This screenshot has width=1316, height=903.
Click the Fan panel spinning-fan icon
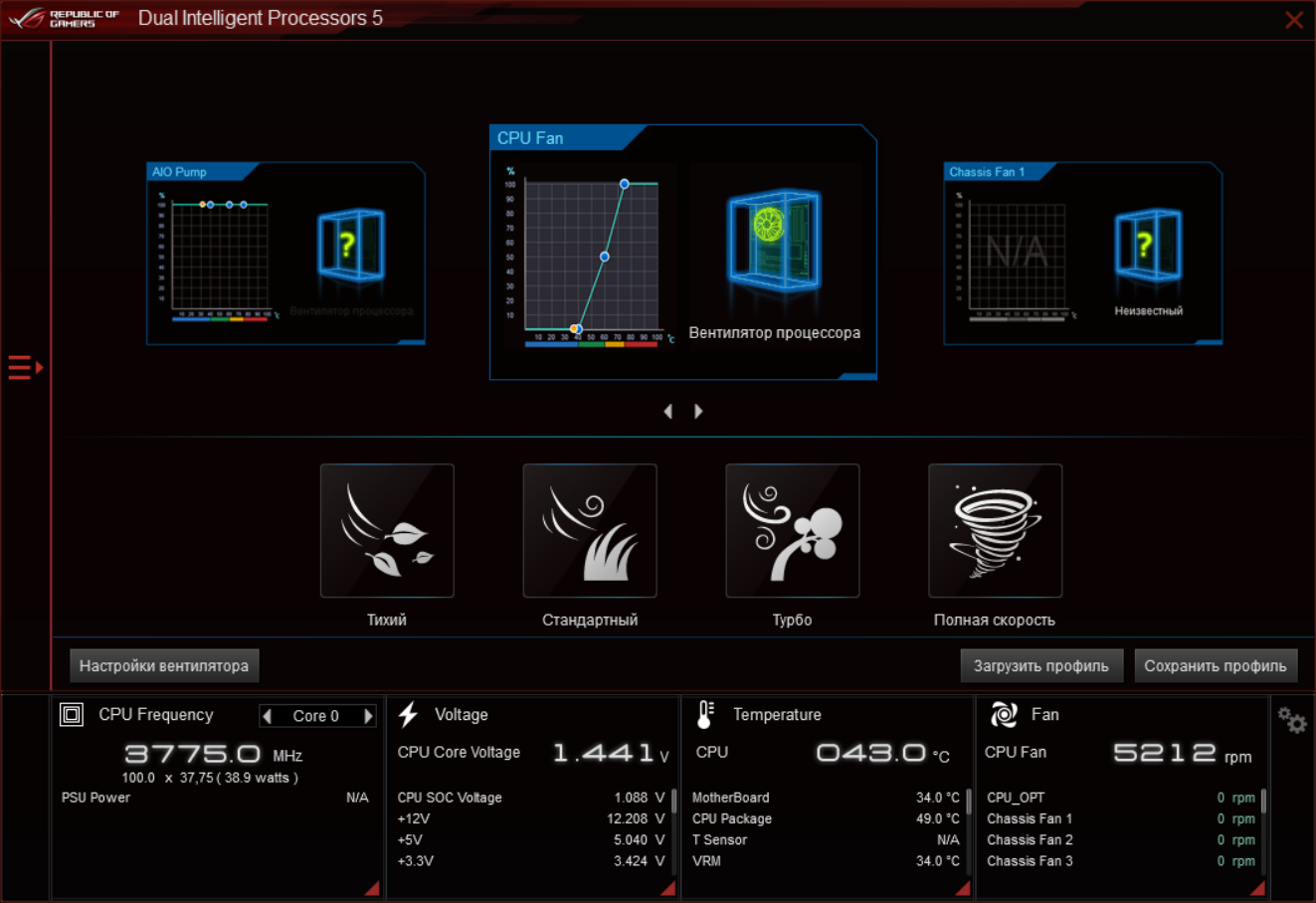1004,714
